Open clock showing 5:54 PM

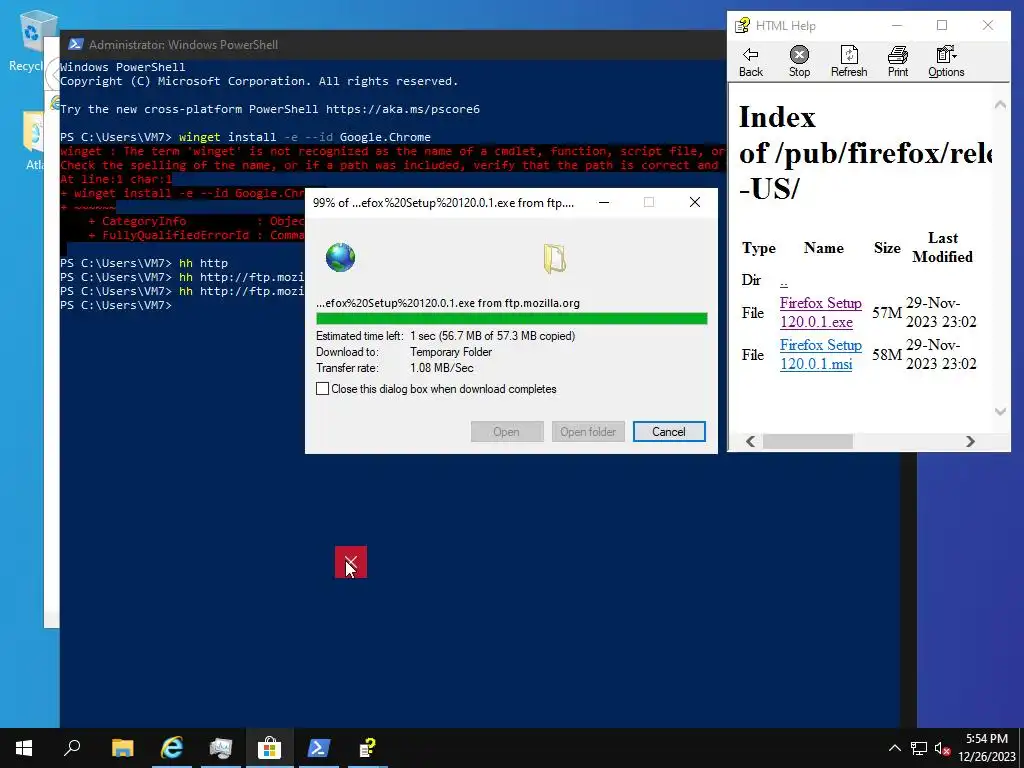pyautogui.click(x=987, y=748)
